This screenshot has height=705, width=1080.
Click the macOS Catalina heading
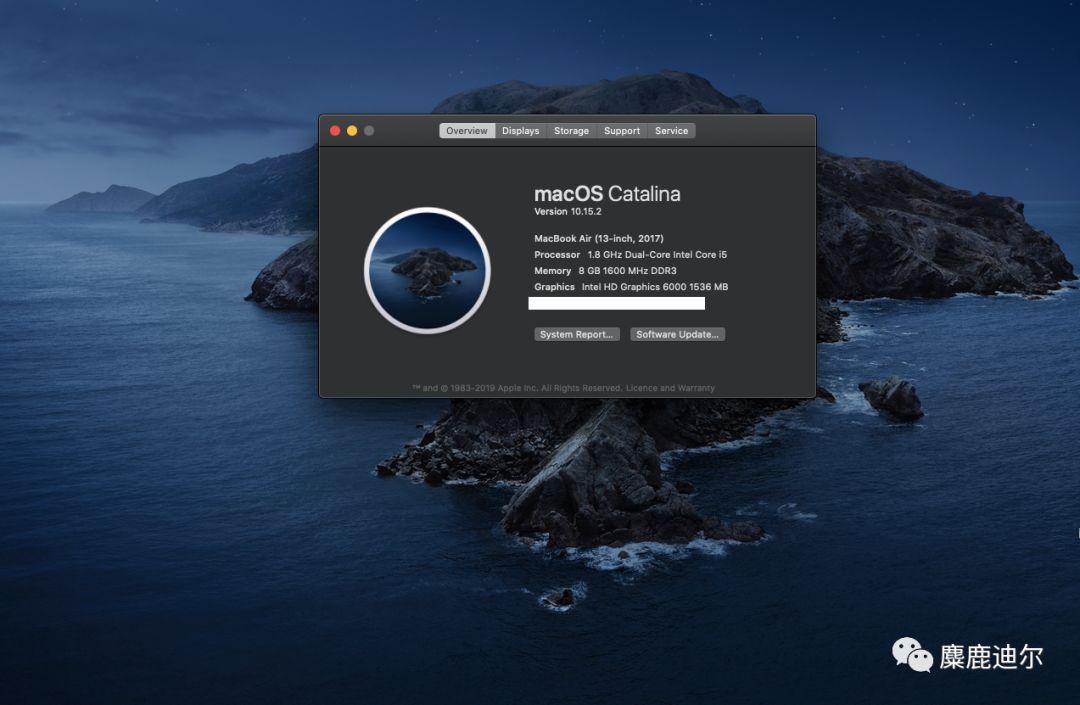[x=608, y=194]
